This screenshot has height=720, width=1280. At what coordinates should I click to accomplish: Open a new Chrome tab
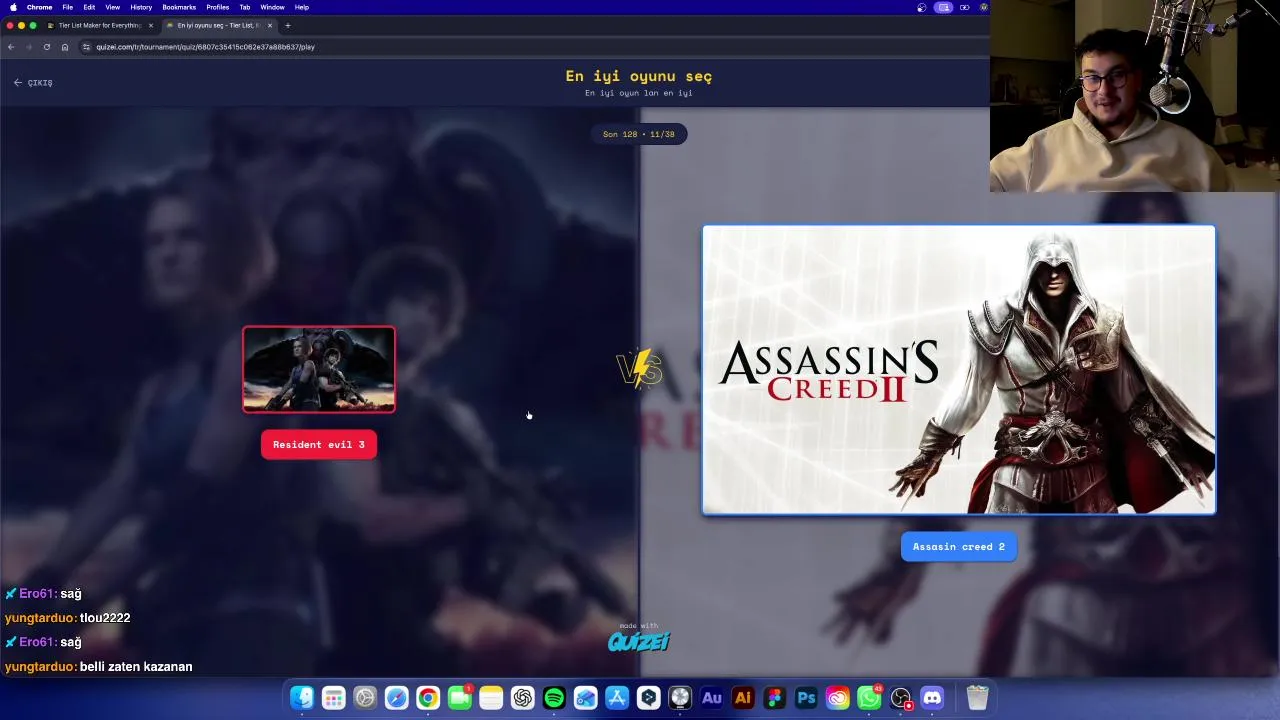tap(288, 25)
